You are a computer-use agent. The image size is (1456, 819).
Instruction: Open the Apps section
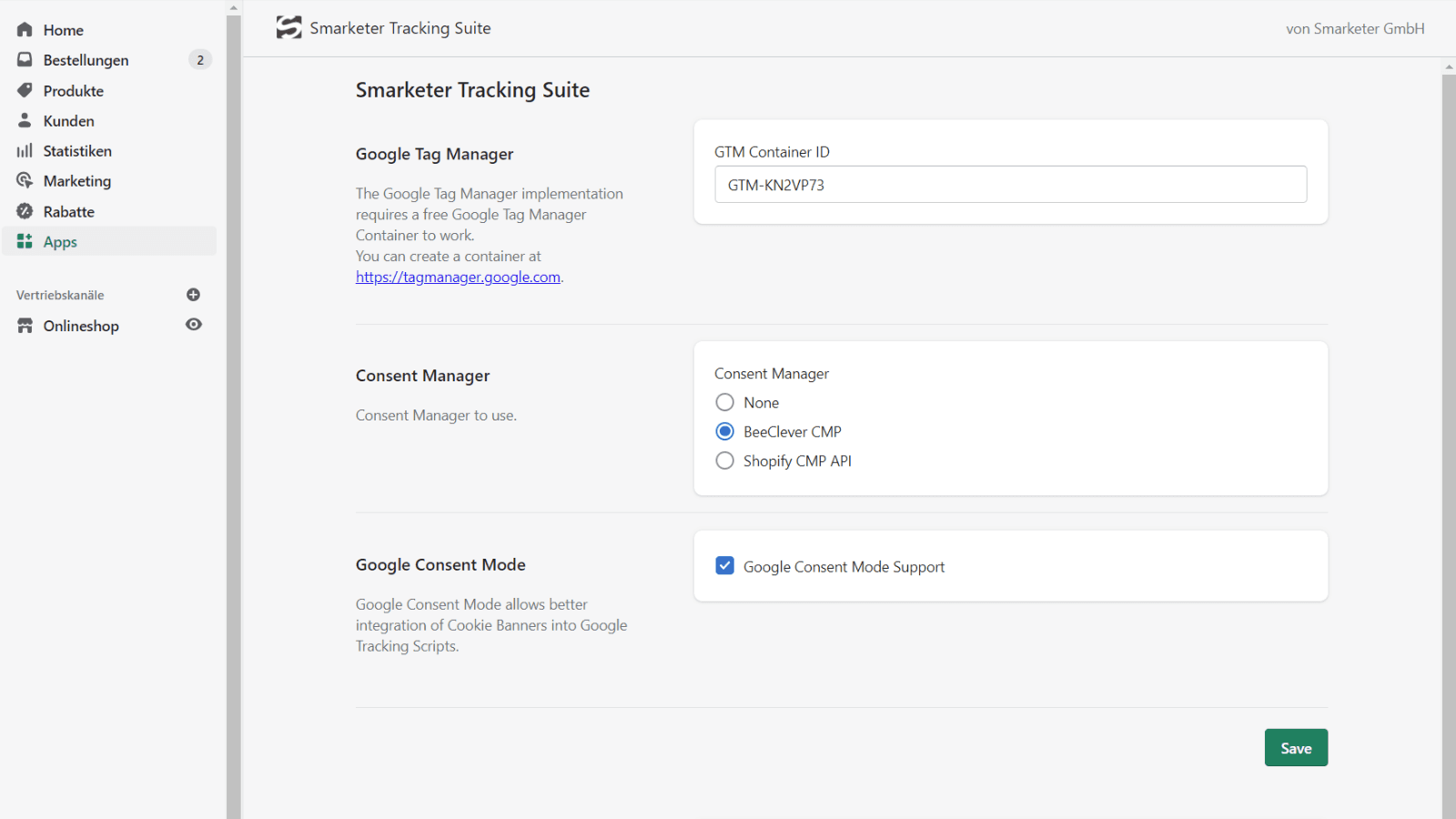click(x=60, y=241)
